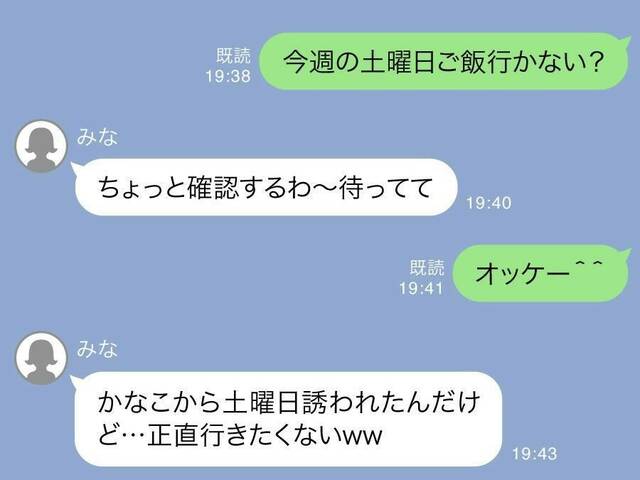Select the green オッケー reply bubble
640x480 pixels.
(x=542, y=273)
